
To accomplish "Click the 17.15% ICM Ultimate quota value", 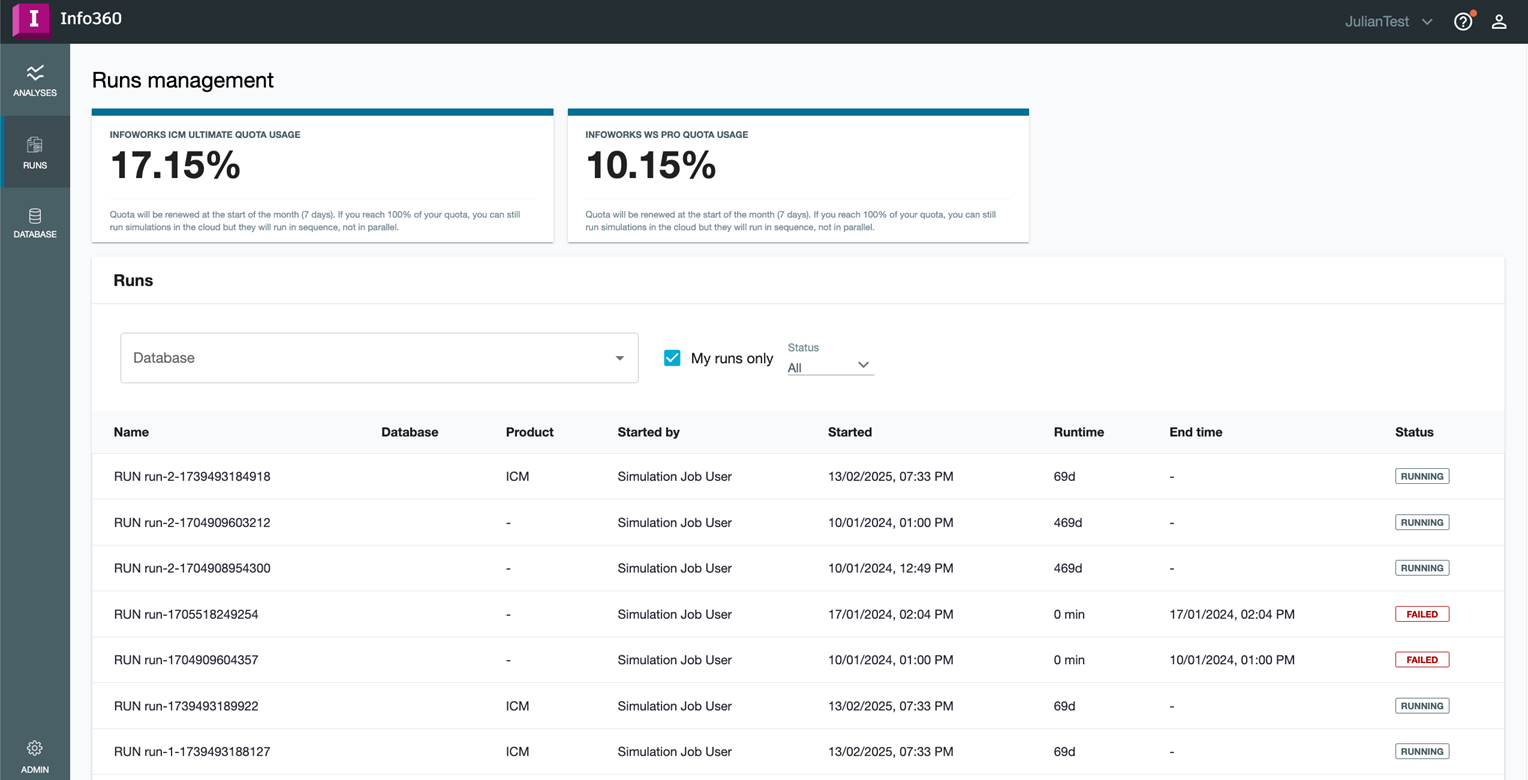I will click(175, 165).
